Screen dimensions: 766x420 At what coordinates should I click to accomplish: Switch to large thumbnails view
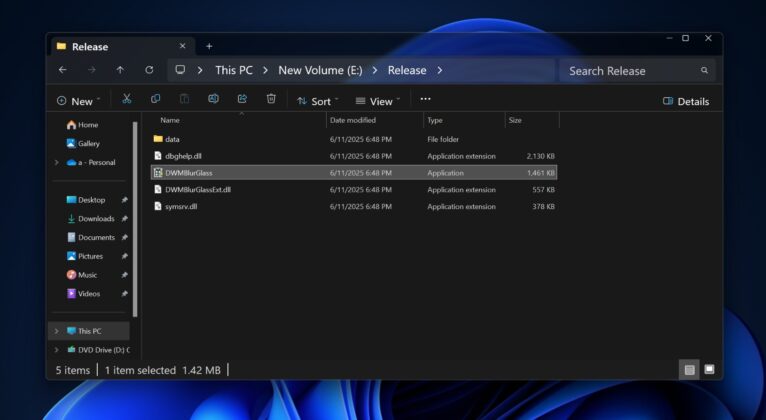click(709, 369)
